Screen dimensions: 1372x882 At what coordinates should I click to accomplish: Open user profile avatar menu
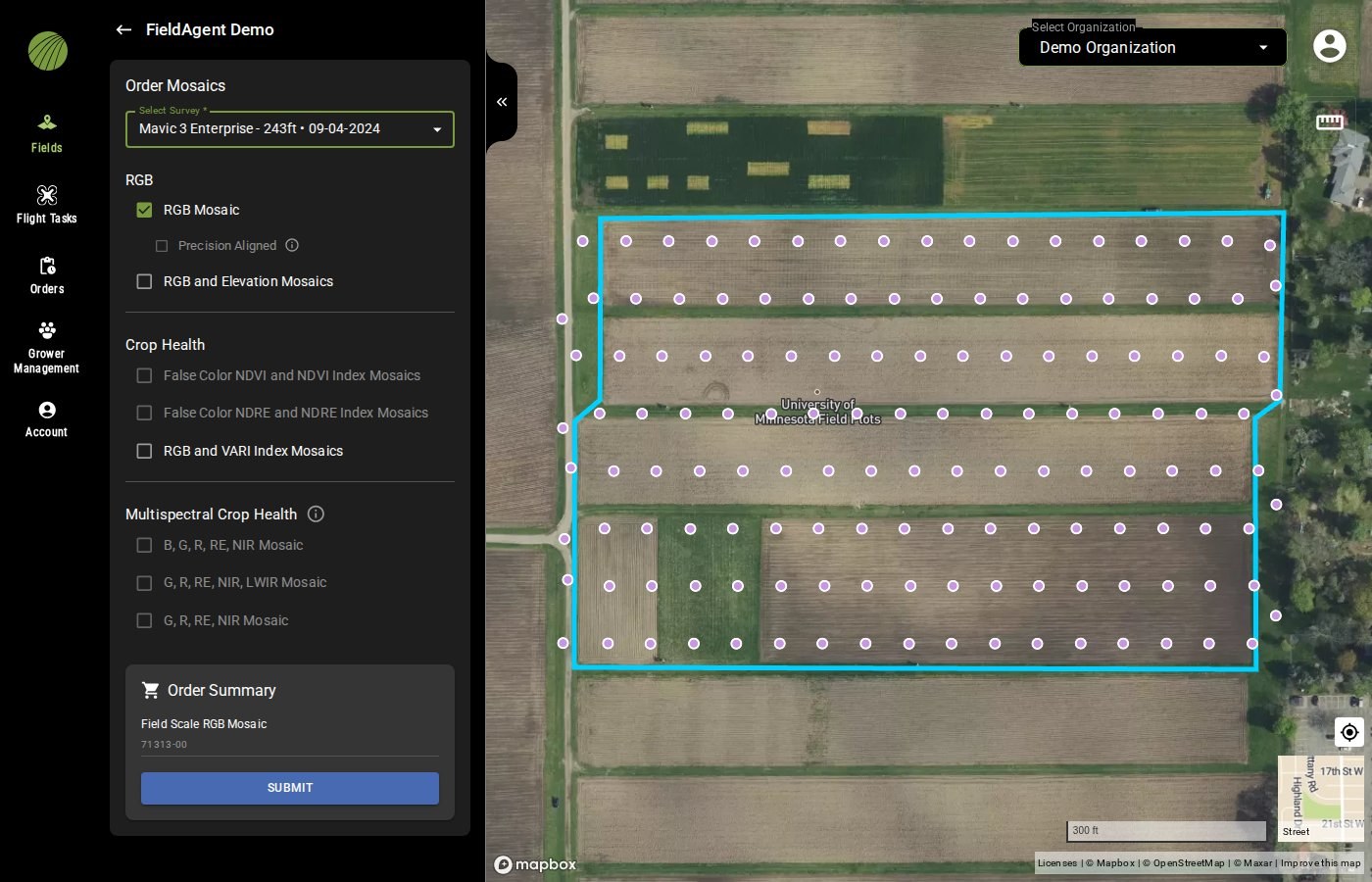tap(1329, 46)
